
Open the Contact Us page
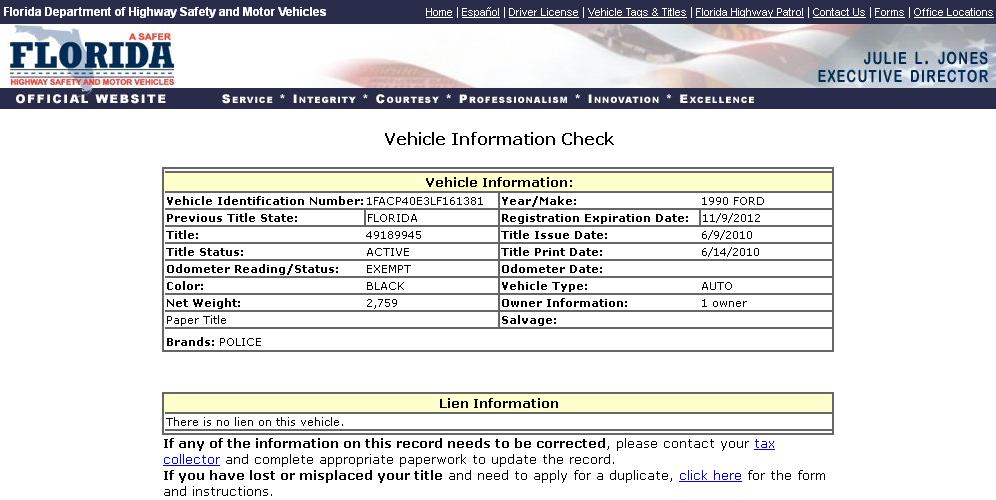click(x=838, y=12)
